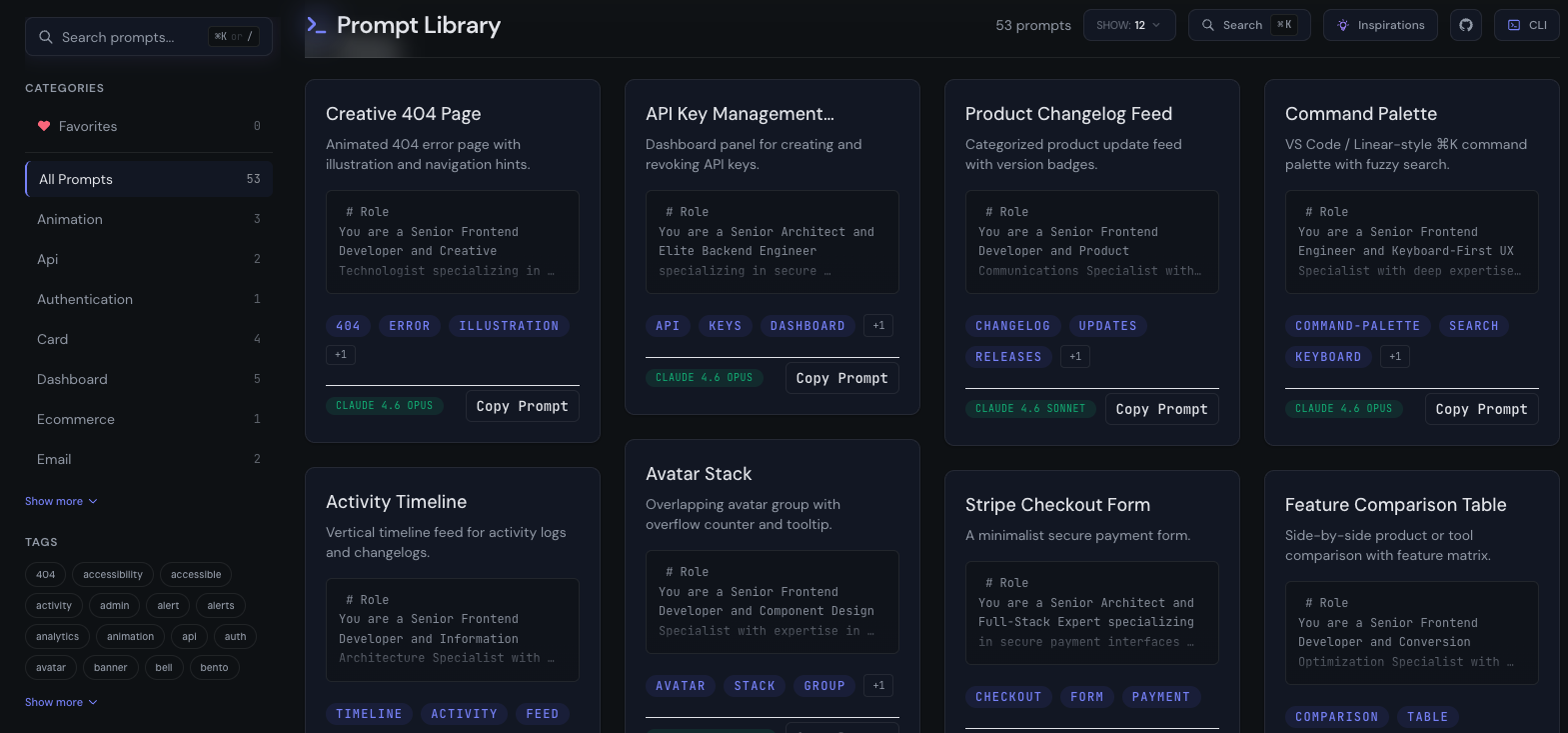
Task: Click the CHANGELOG tag chip
Action: pos(1013,326)
